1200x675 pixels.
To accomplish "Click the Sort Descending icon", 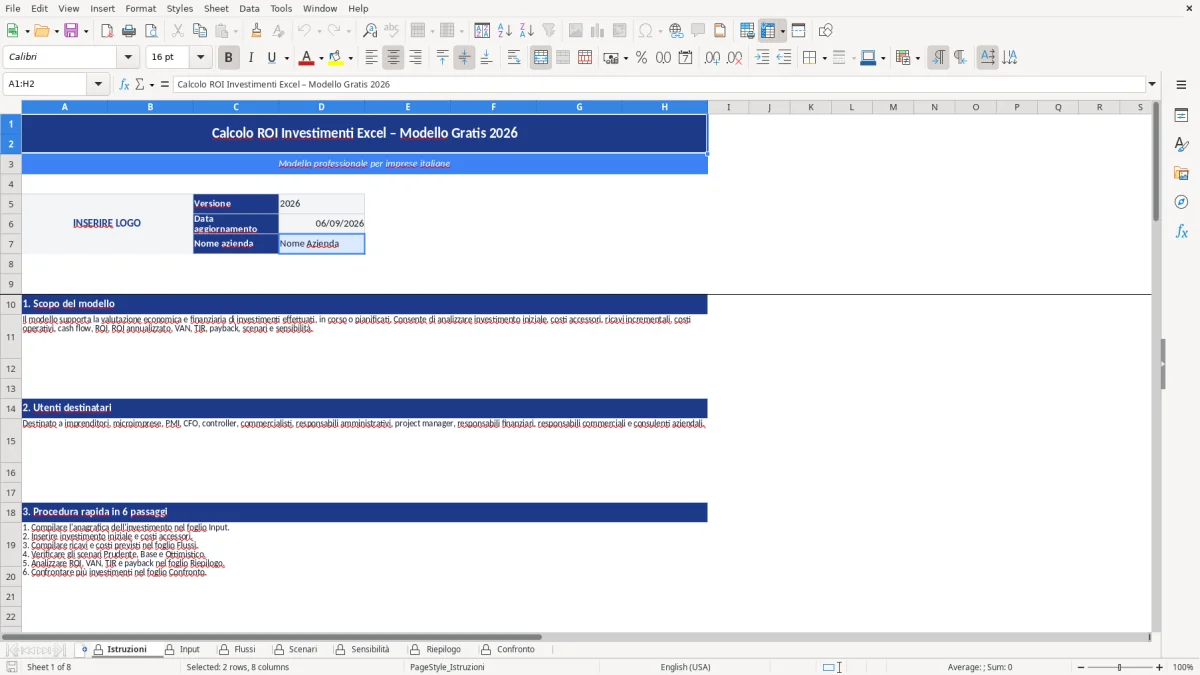I will tap(527, 31).
